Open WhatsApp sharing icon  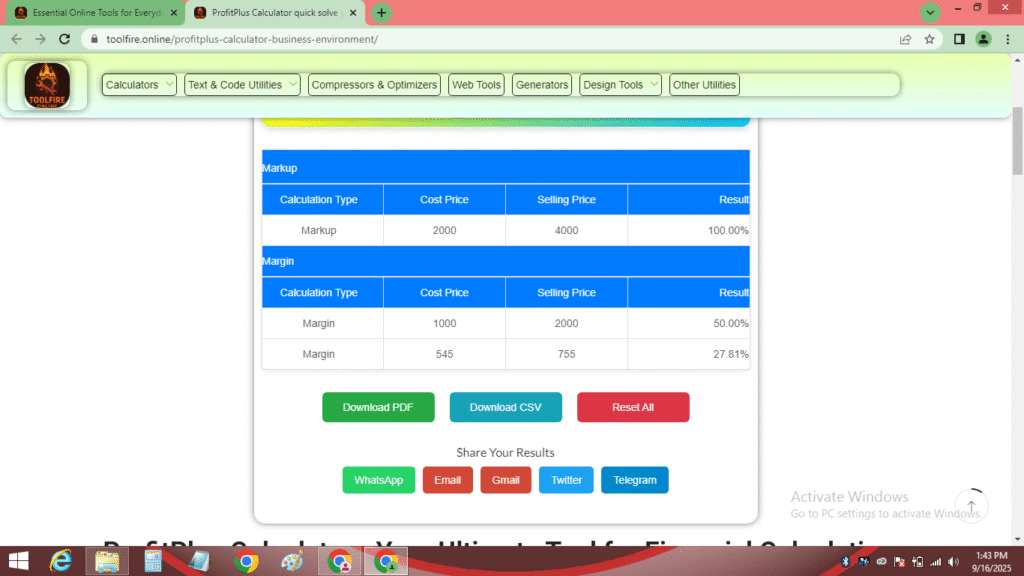(x=378, y=480)
